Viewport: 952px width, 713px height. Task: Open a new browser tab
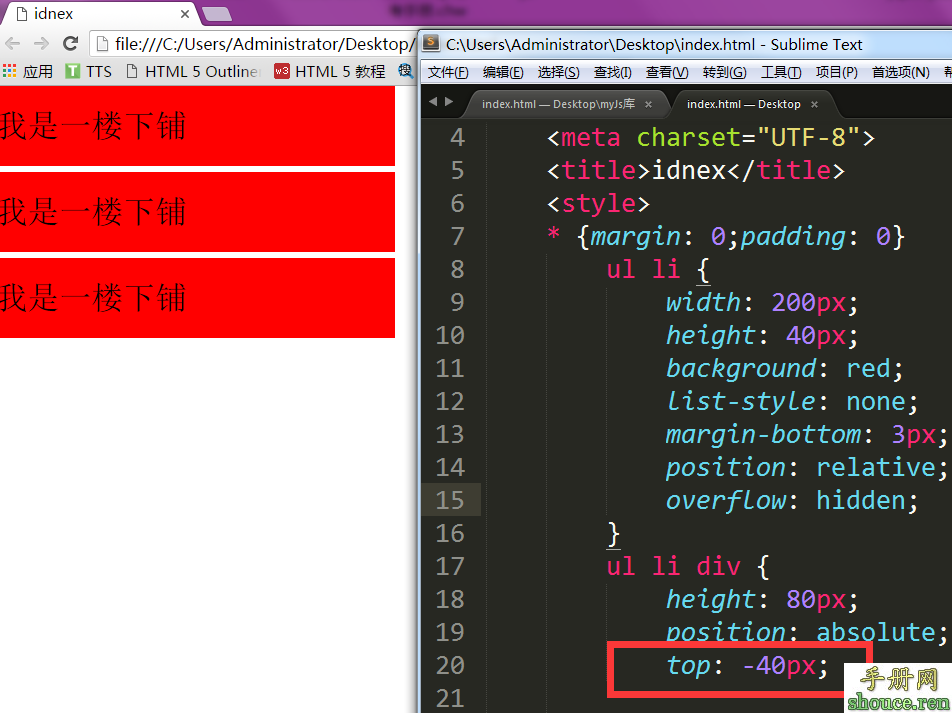point(217,14)
